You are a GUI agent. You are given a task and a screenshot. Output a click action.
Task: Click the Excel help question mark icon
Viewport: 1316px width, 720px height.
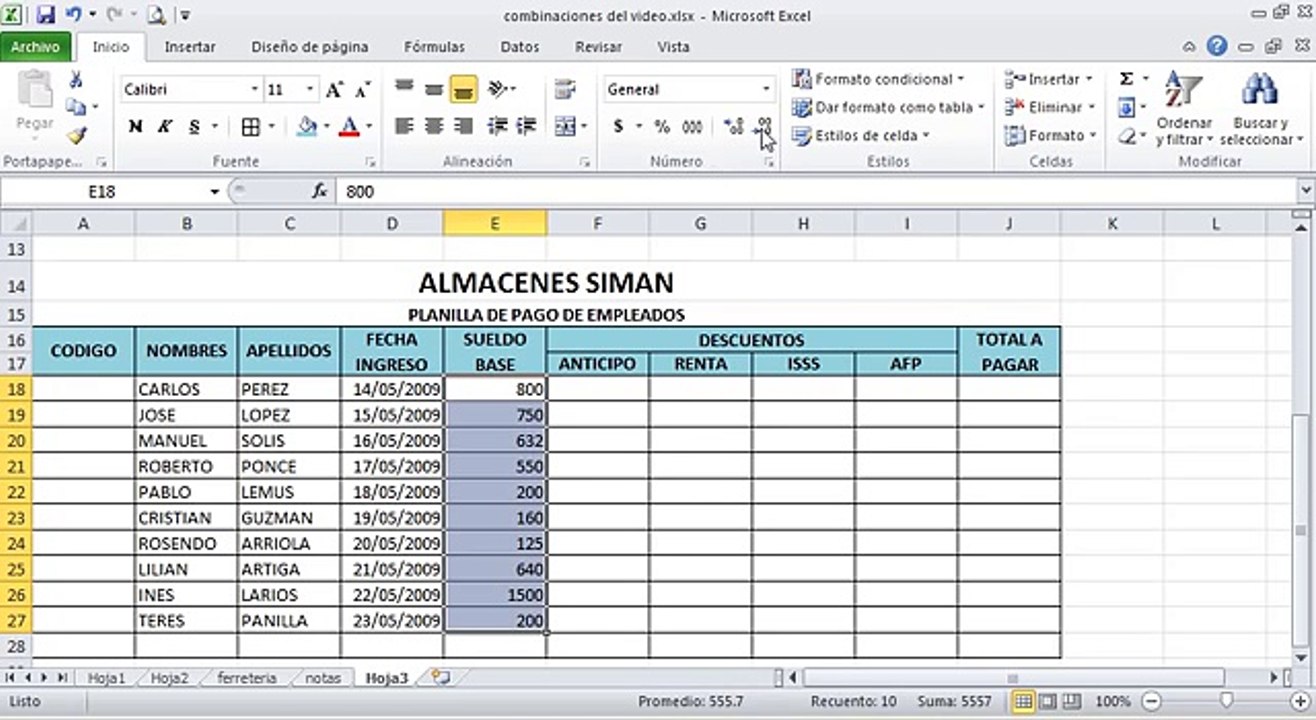click(x=1217, y=46)
